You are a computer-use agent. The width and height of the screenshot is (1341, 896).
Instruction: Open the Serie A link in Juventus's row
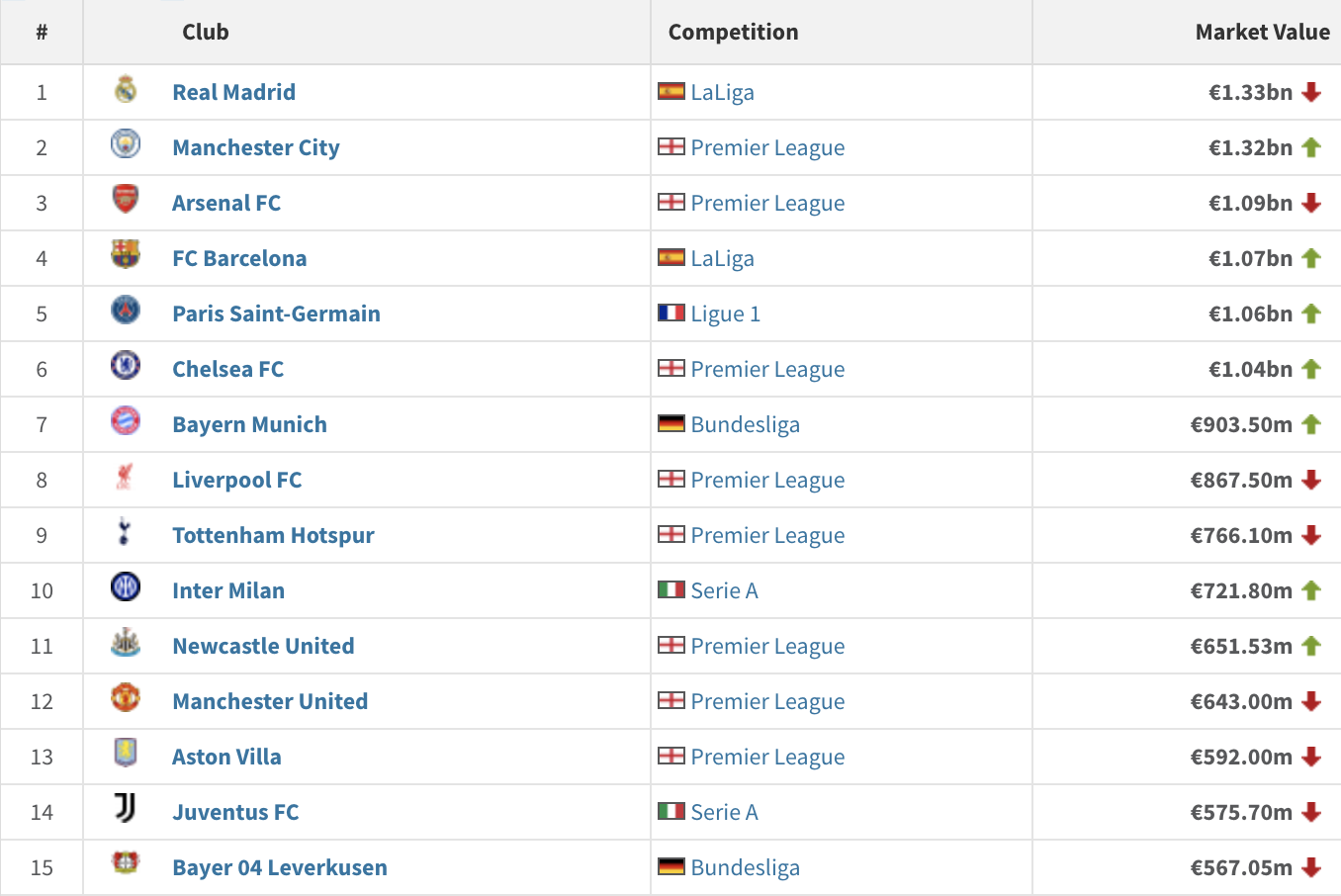click(x=725, y=812)
